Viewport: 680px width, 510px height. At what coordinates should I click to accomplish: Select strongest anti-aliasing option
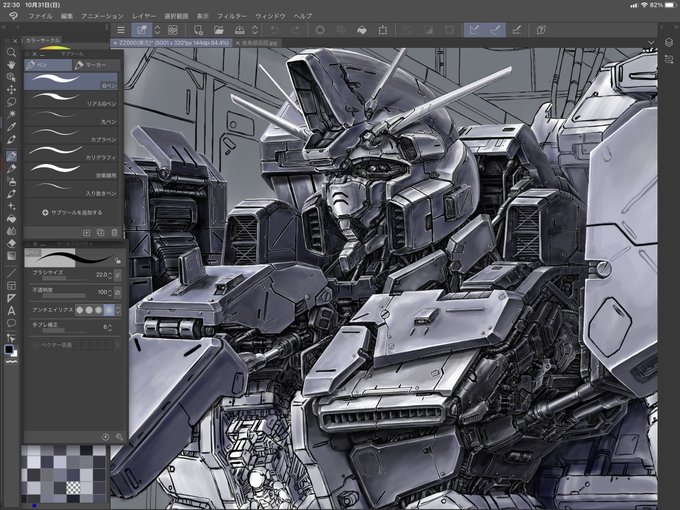tap(108, 310)
